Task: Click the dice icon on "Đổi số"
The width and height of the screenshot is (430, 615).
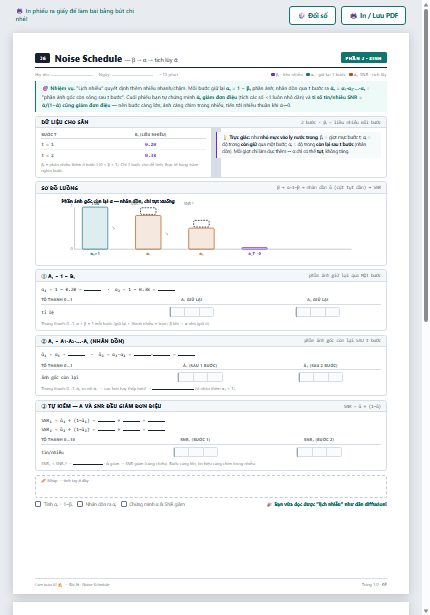Action: (301, 16)
